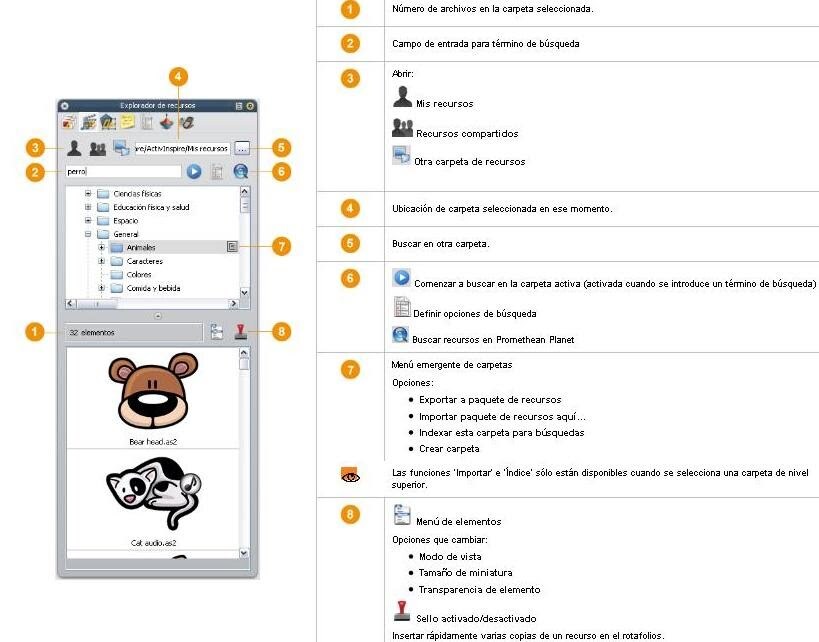
Task: Toggle the red stamp tool
Action: point(240,332)
